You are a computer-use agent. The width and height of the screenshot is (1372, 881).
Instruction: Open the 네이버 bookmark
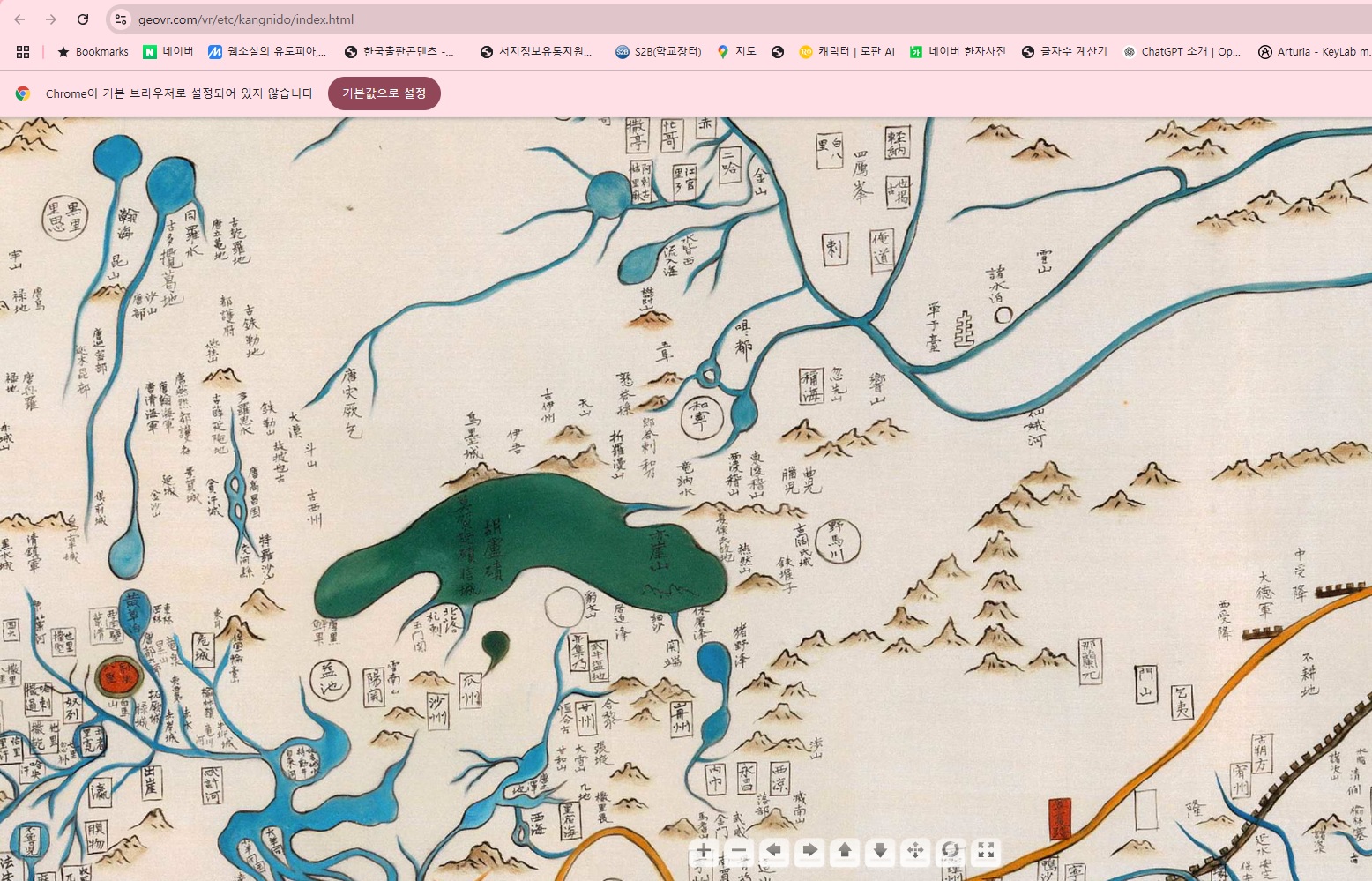[x=168, y=52]
